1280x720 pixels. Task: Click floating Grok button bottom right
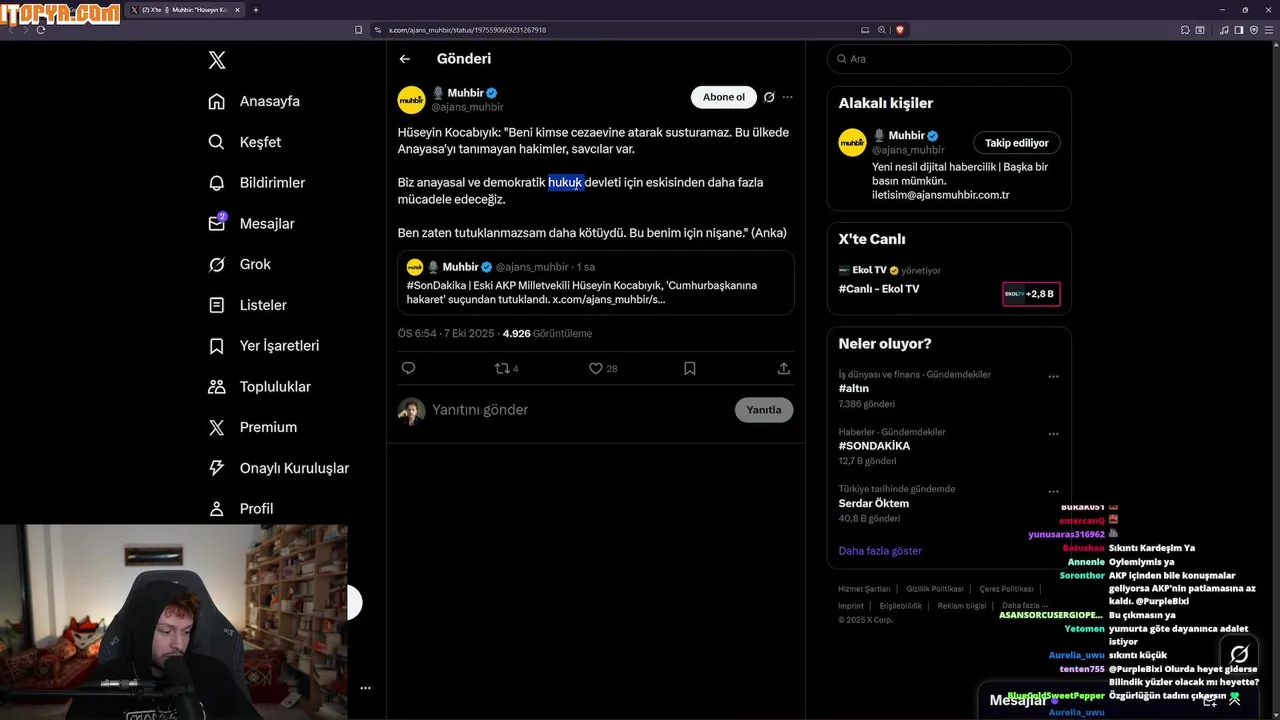(1239, 655)
